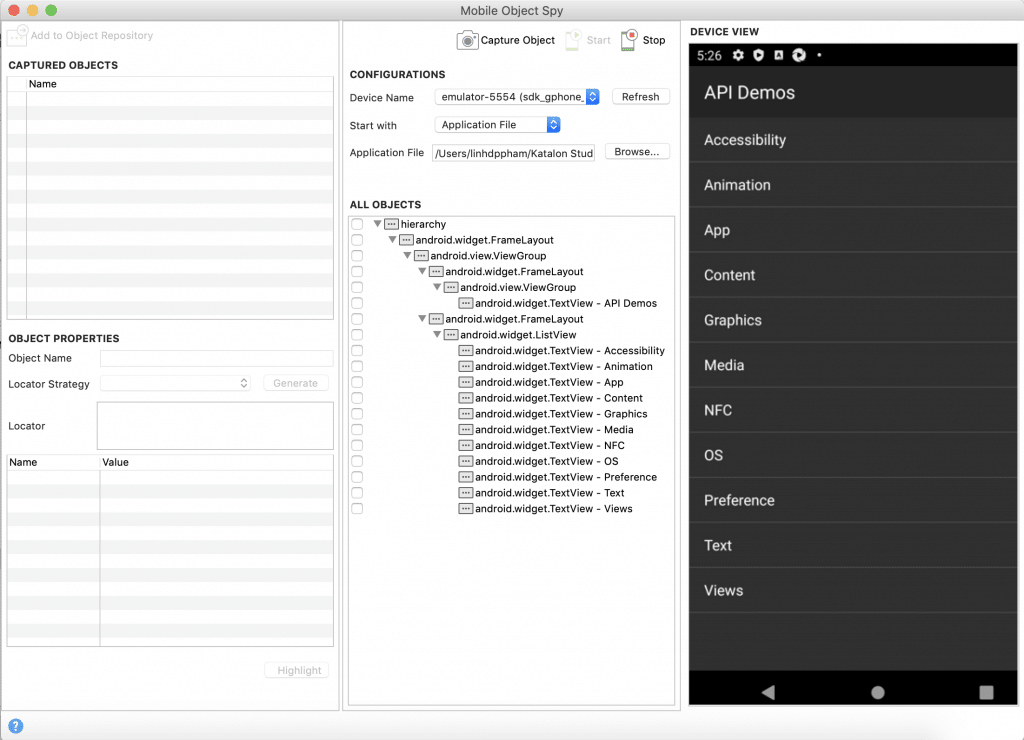Viewport: 1024px width, 740px height.
Task: Collapse the first android.view.ViewGroup node
Action: click(408, 255)
